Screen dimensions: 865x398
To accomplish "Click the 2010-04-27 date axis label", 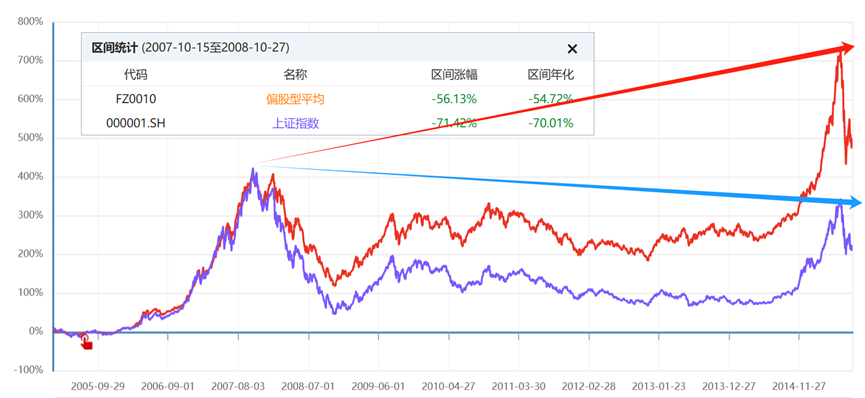I will 448,385.
